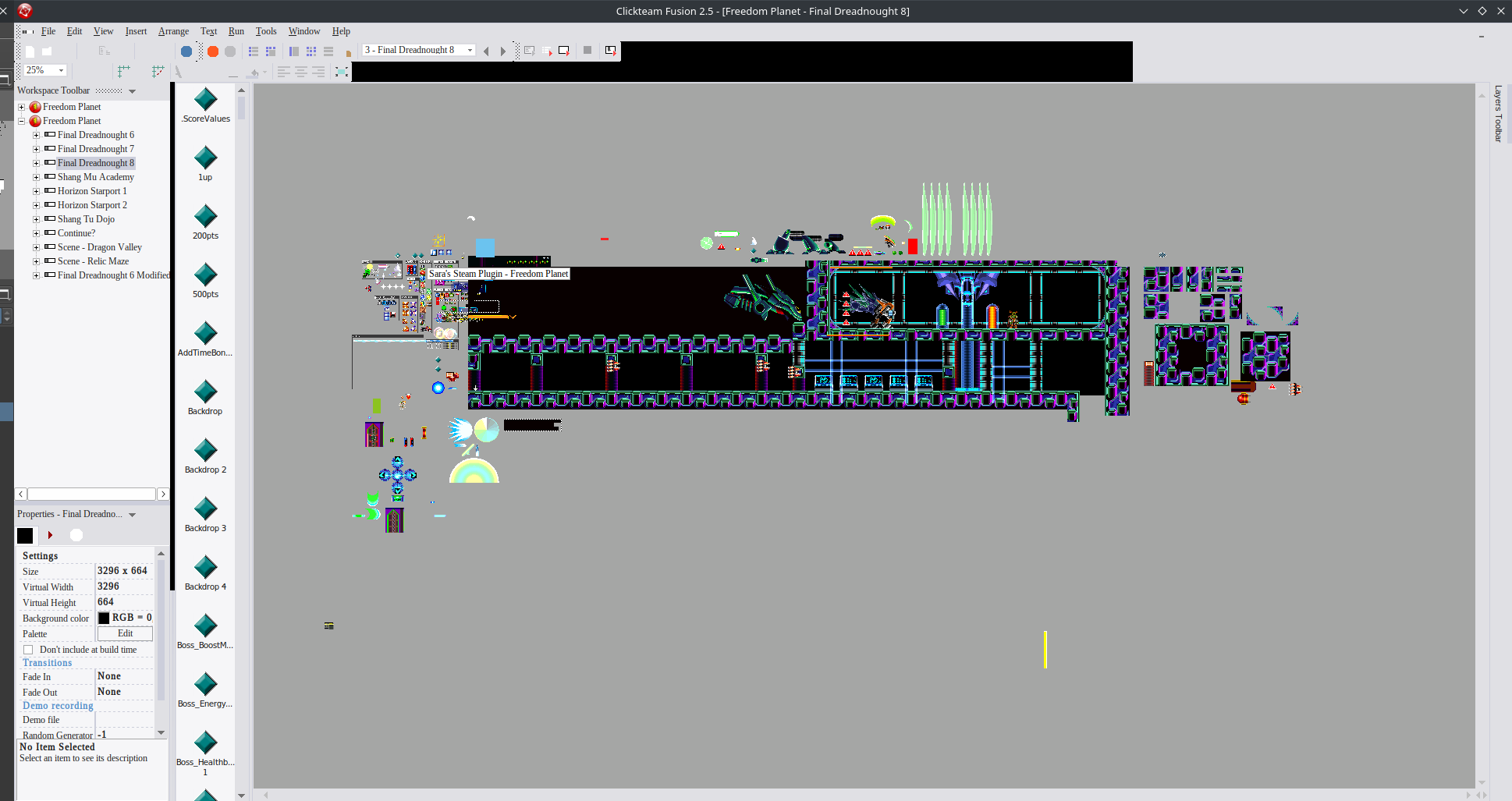Click the red arrow properties tab icon

pos(51,535)
